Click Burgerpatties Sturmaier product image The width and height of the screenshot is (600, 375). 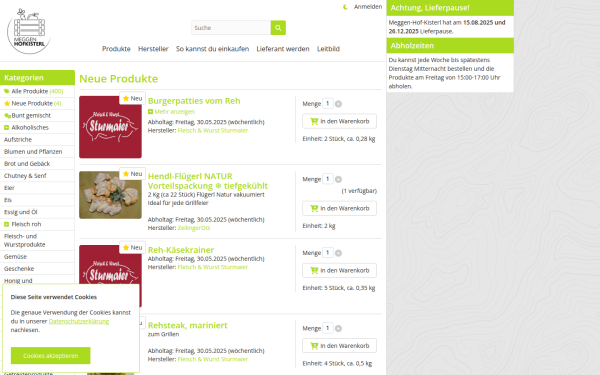point(110,127)
